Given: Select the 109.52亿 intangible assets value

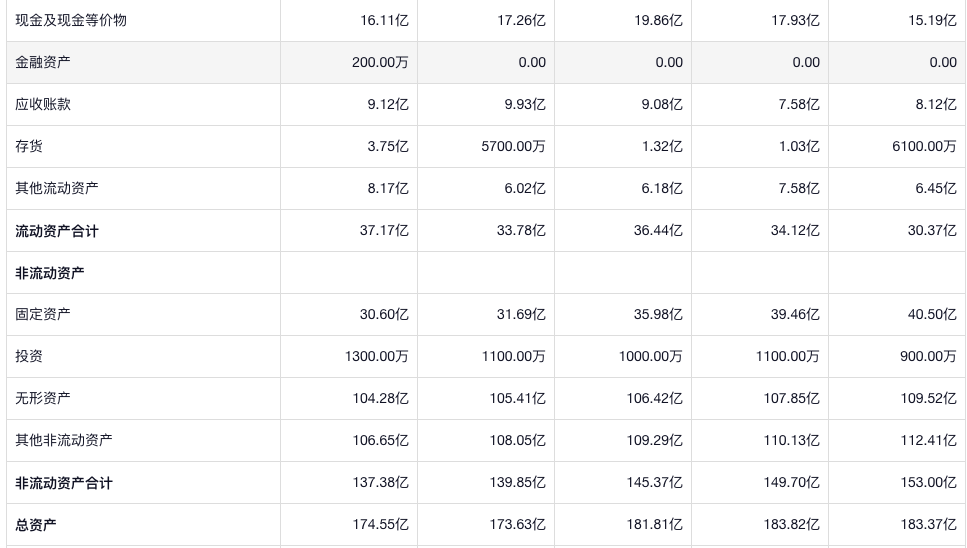Looking at the screenshot, I should 927,398.
